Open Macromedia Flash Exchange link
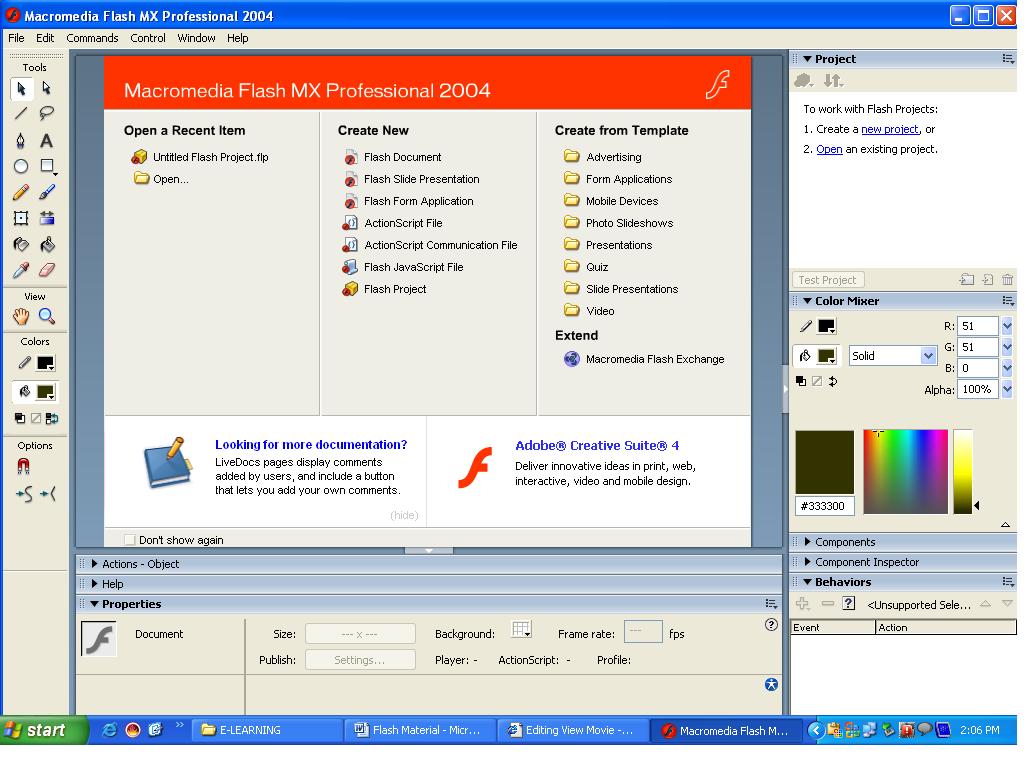Viewport: 1024px width, 768px height. [x=645, y=359]
